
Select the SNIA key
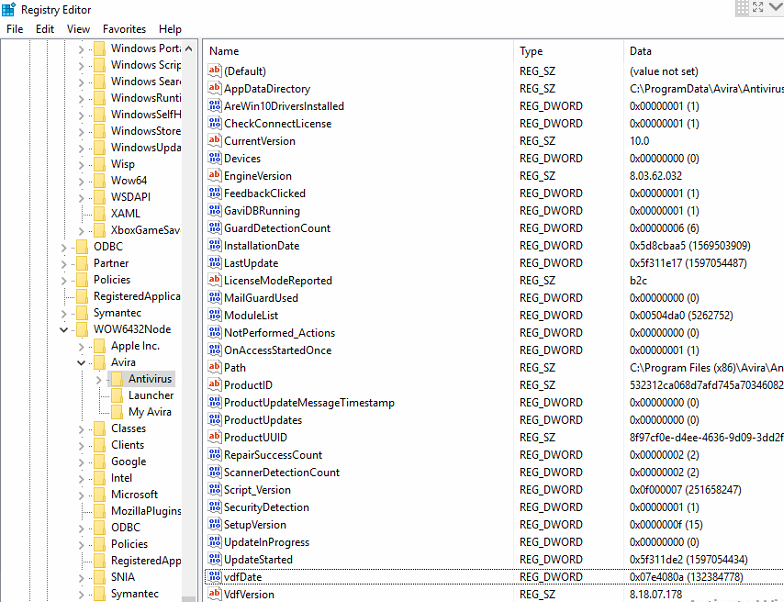pyautogui.click(x=122, y=576)
